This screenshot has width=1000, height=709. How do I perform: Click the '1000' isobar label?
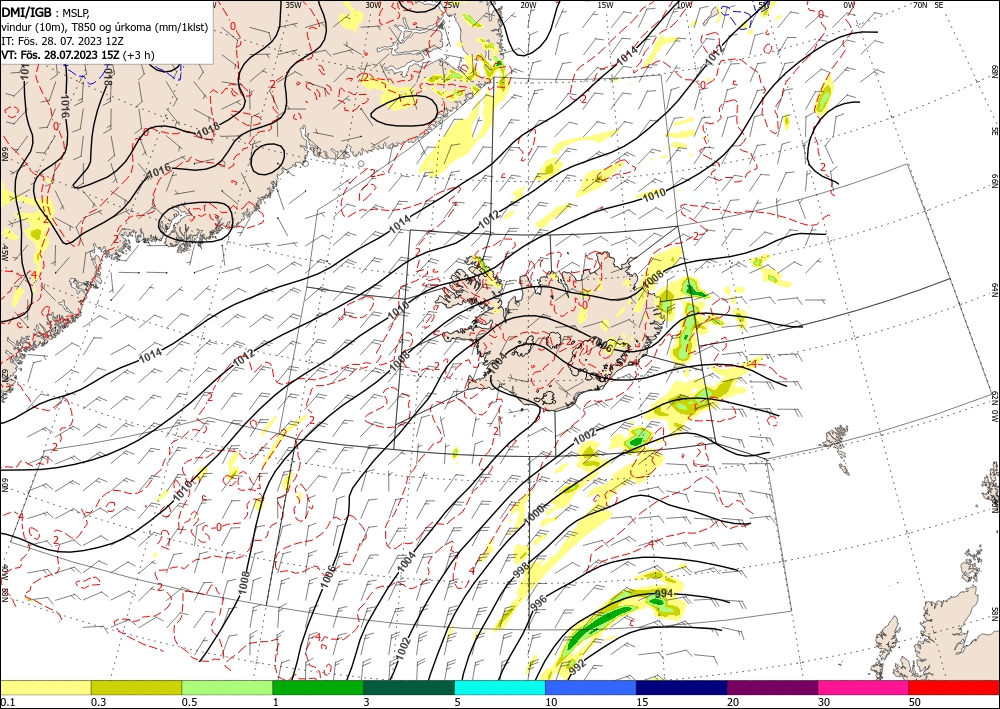[535, 513]
